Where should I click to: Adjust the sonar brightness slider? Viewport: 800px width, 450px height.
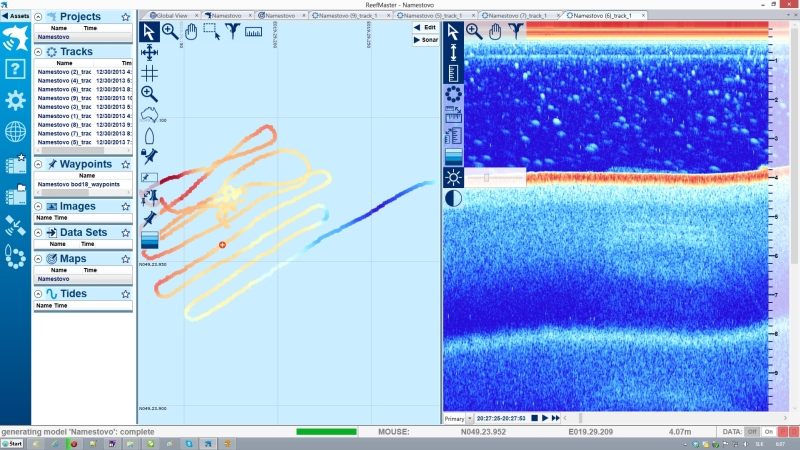(x=487, y=177)
